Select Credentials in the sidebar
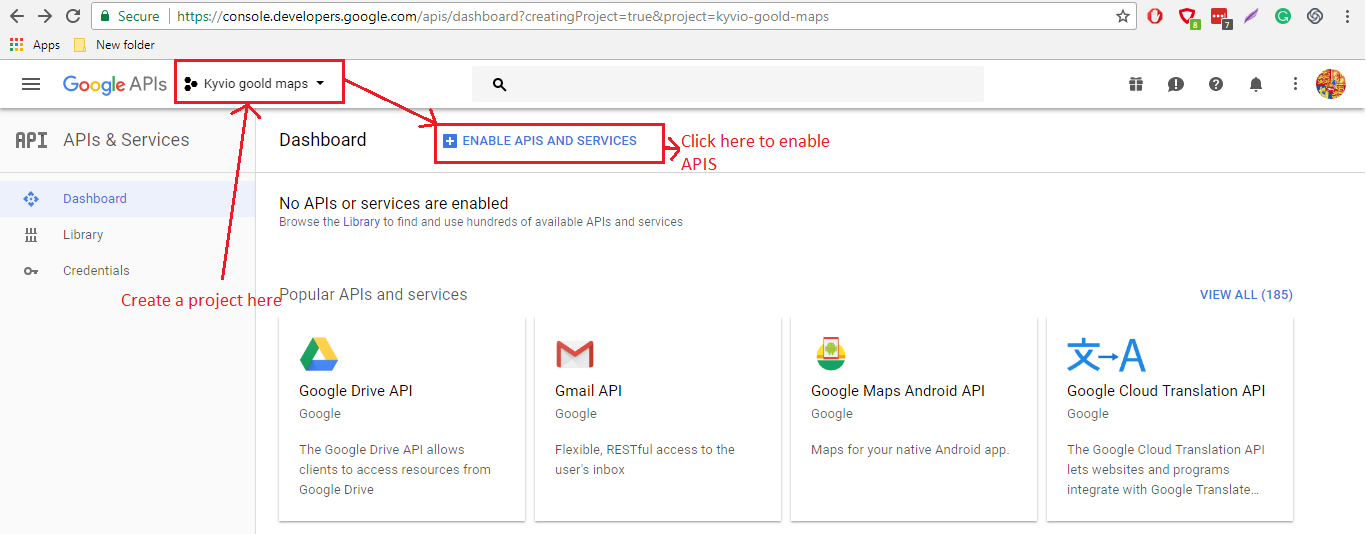This screenshot has width=1366, height=534. pos(128,271)
